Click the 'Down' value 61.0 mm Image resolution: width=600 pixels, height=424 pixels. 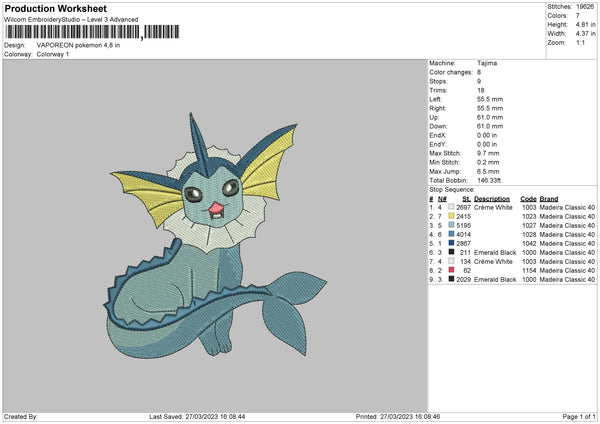point(490,126)
